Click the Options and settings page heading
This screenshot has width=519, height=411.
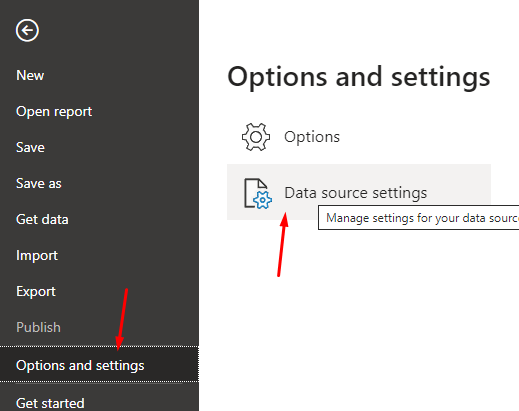pos(359,78)
